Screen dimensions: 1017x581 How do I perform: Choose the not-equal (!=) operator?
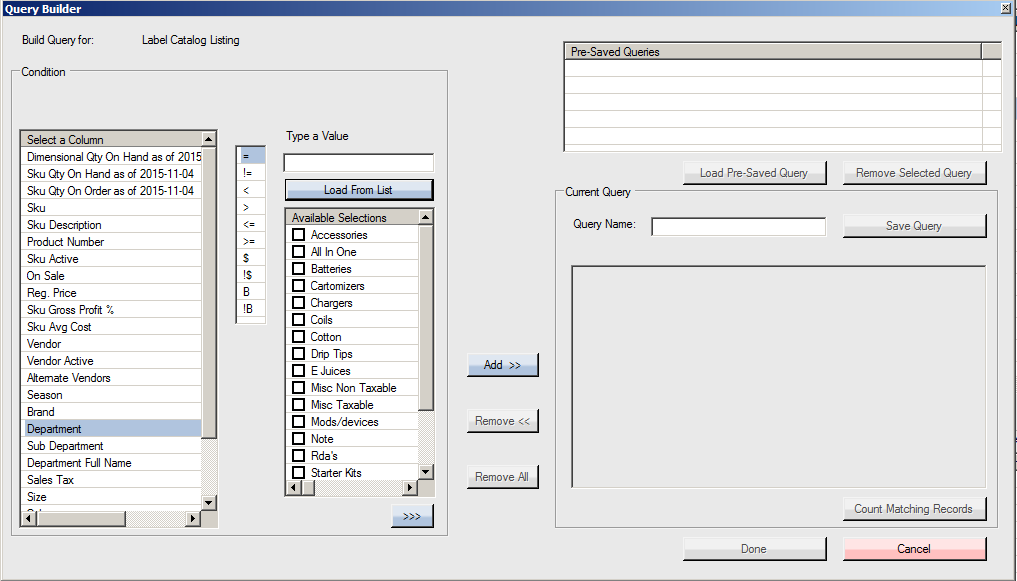251,173
